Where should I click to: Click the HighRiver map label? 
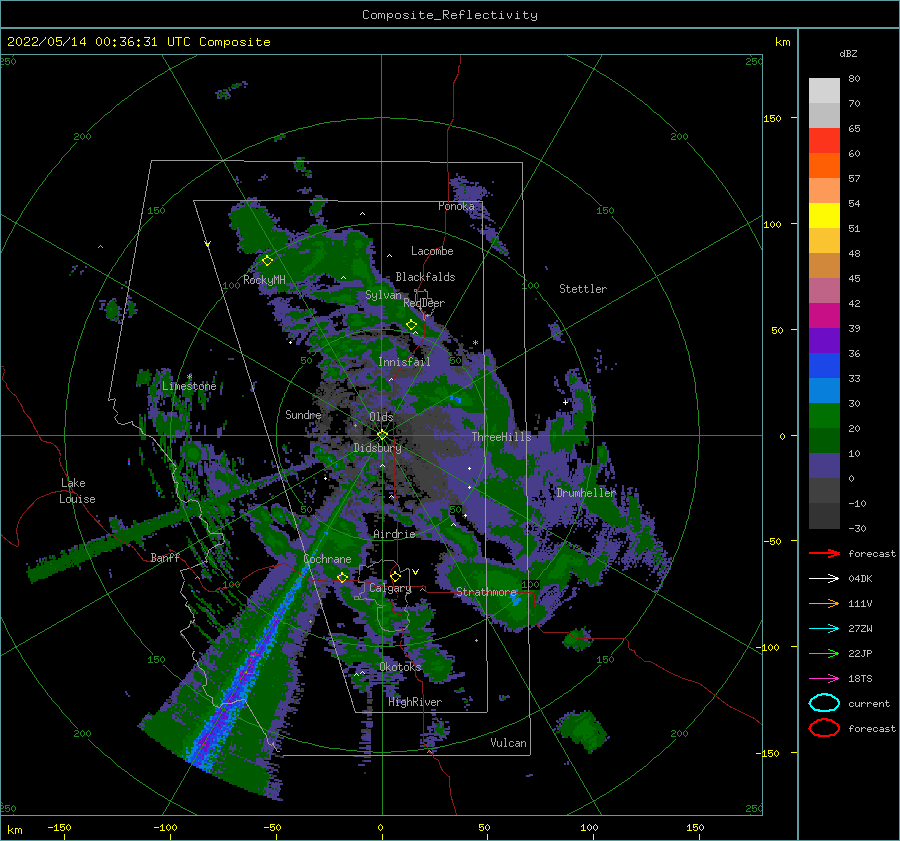pyautogui.click(x=415, y=702)
